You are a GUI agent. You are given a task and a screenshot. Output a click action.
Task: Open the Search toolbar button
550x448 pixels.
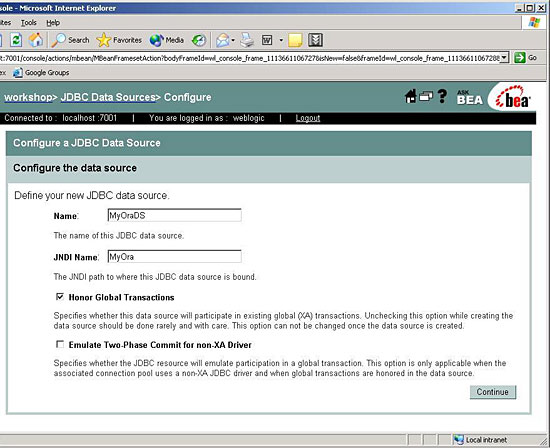pos(71,40)
